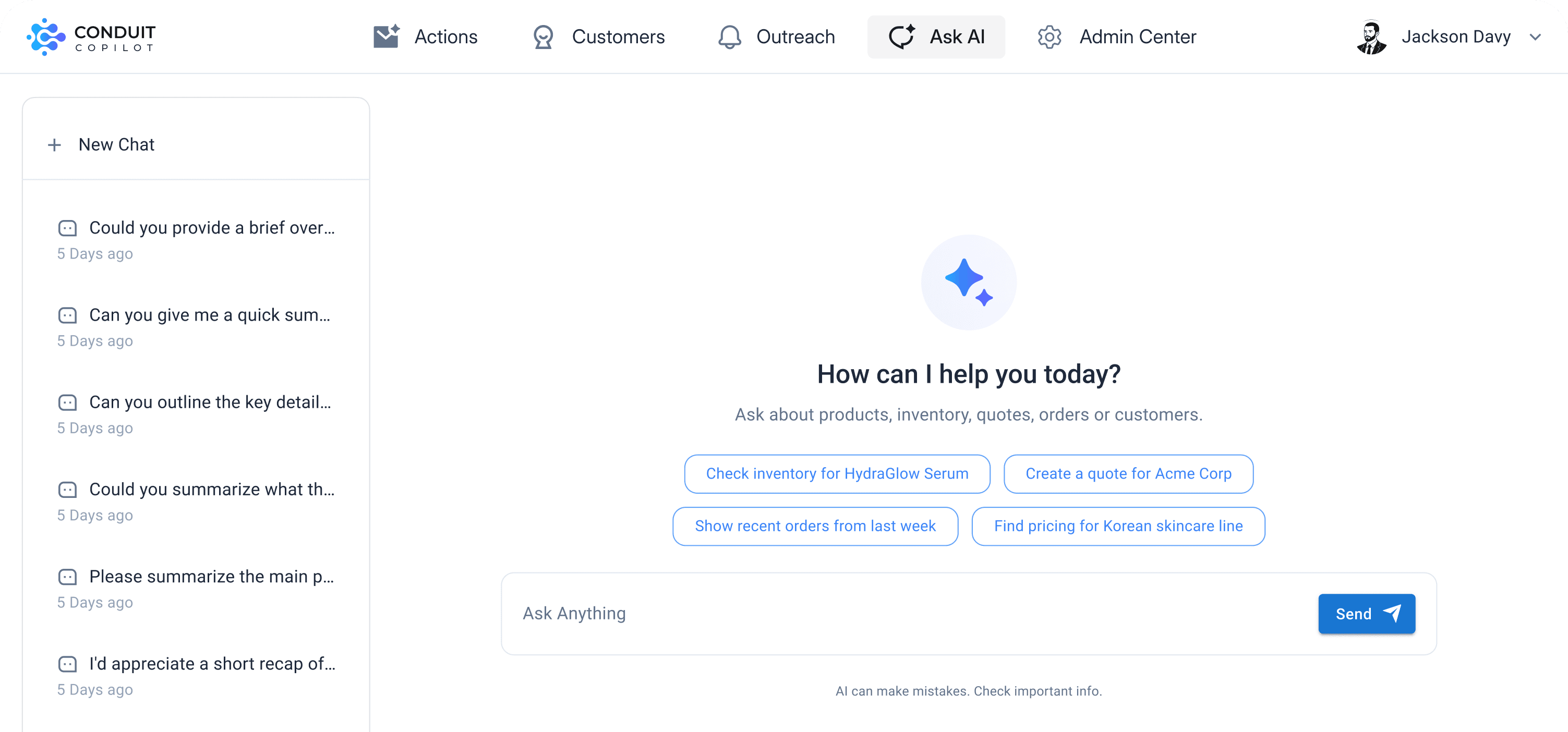Select 'Check inventory for HydraGlow Serum' suggestion

point(836,474)
